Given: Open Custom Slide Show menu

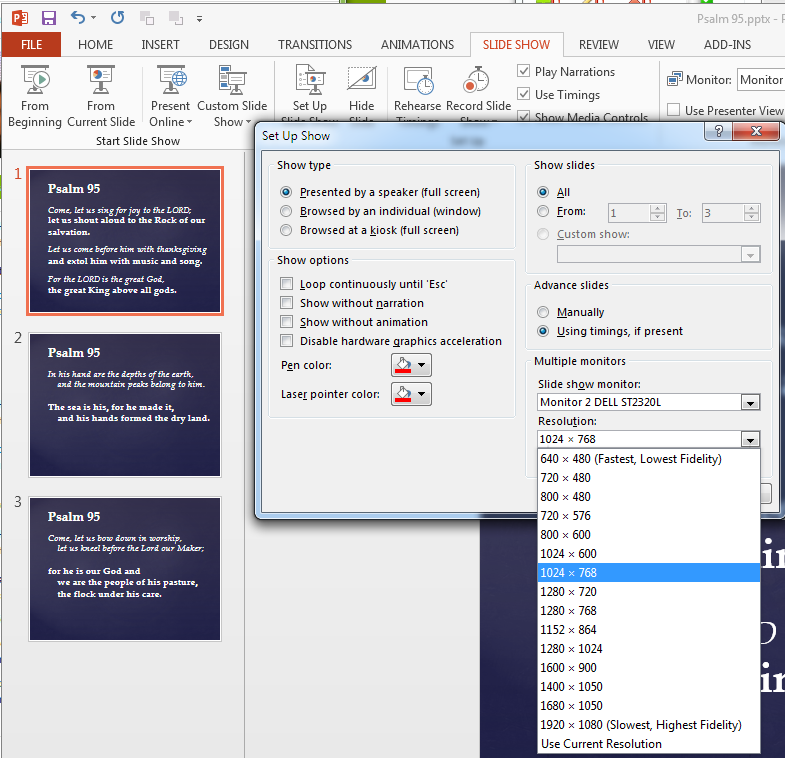Looking at the screenshot, I should pos(232,96).
